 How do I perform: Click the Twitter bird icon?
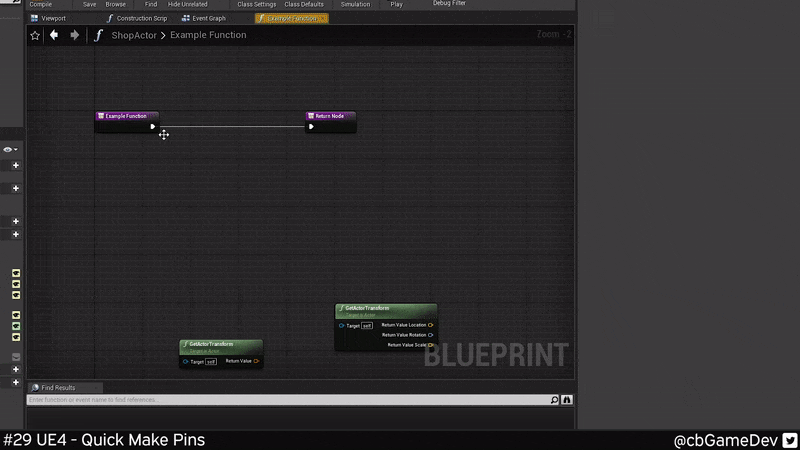coord(789,440)
